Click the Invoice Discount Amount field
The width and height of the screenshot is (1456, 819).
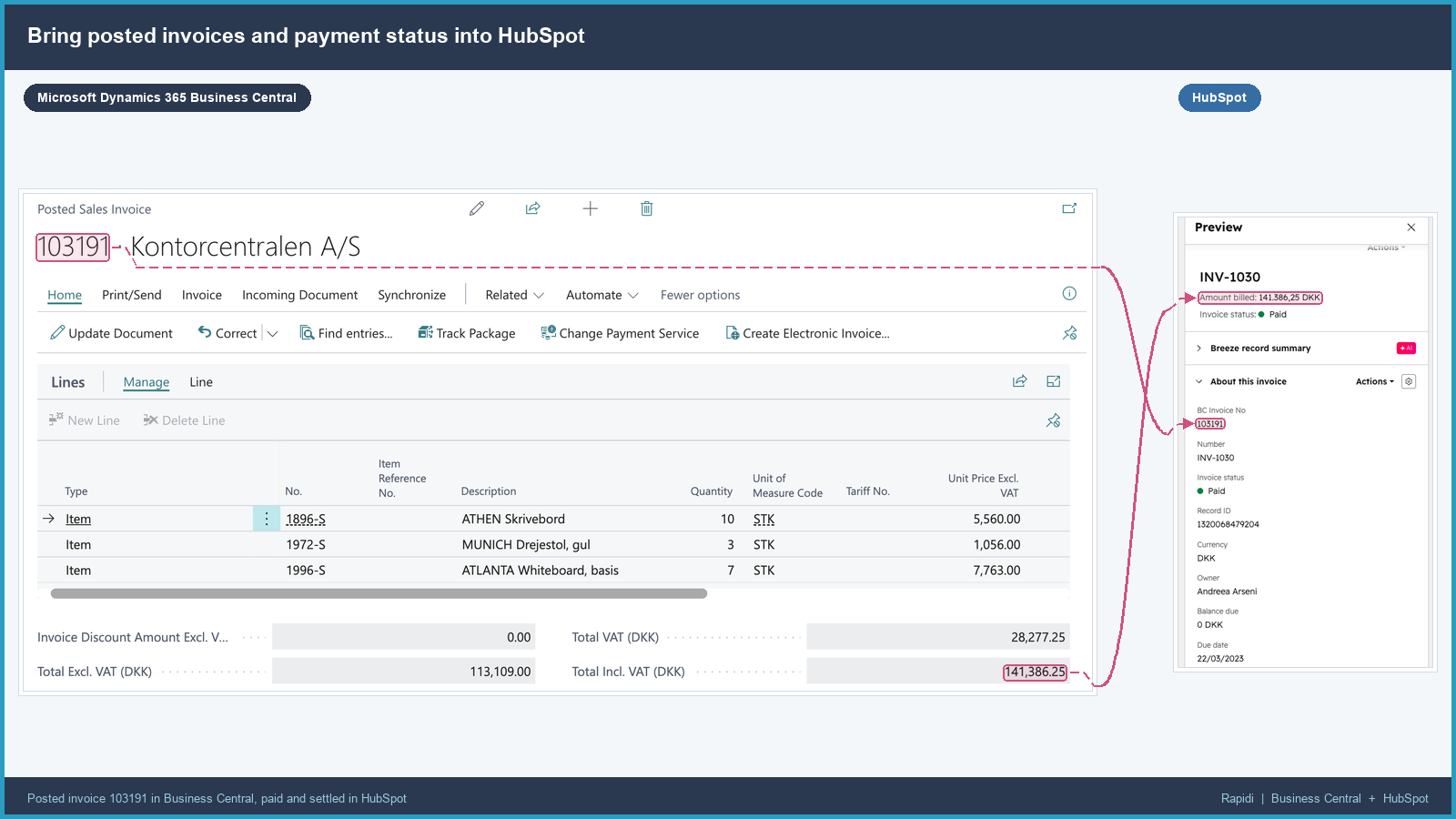404,637
